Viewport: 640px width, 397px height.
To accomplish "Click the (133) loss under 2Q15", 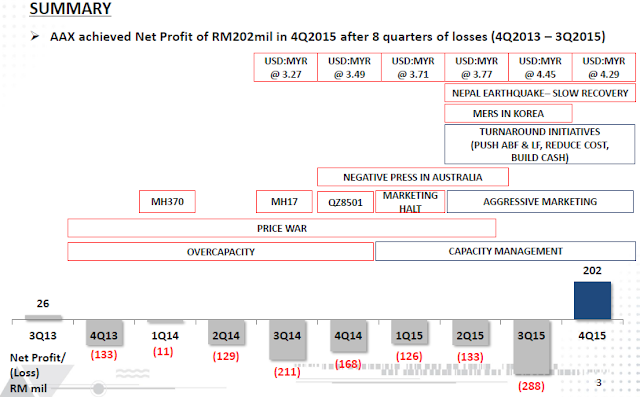I will tap(470, 357).
